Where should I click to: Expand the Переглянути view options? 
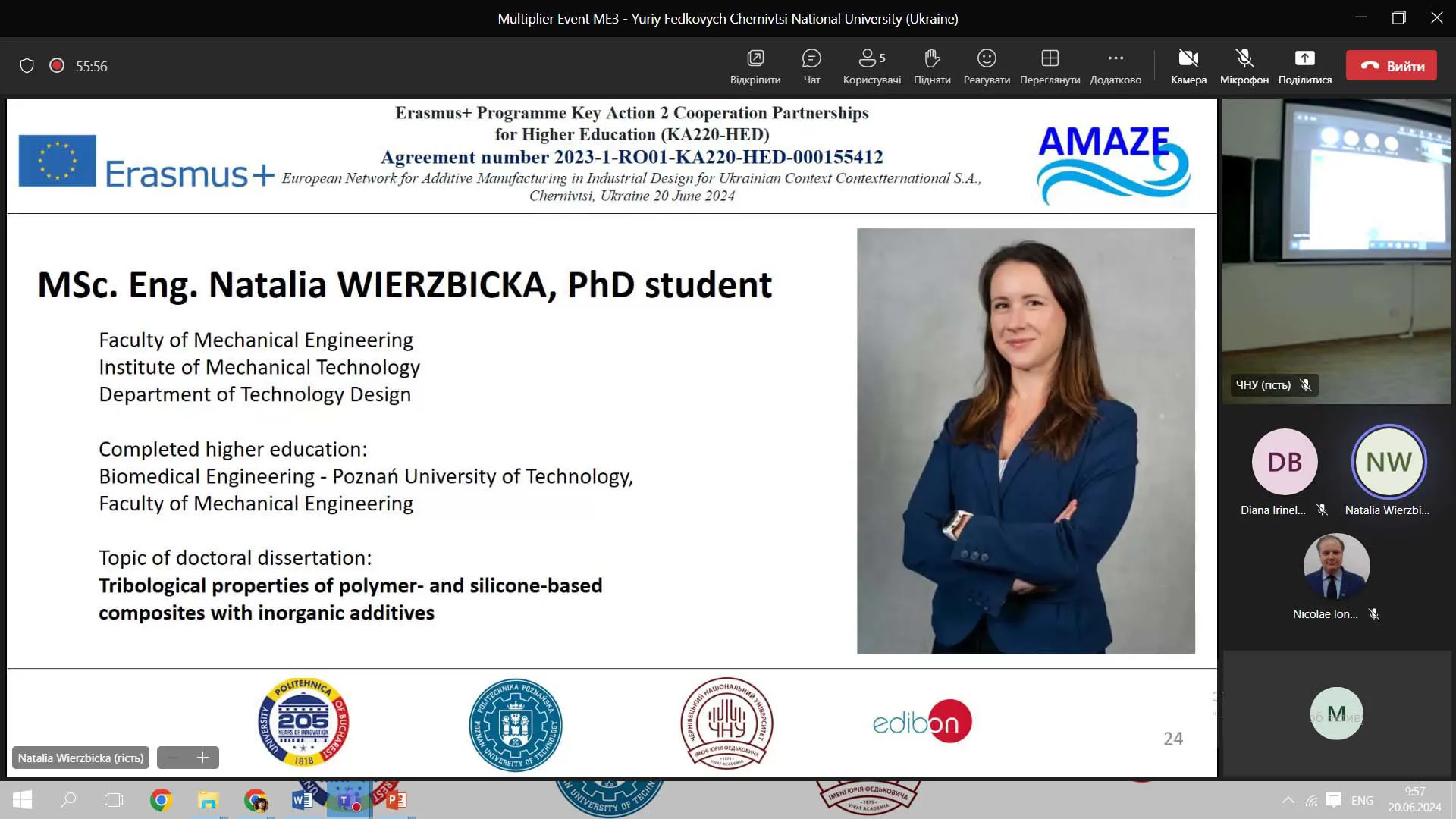click(1050, 66)
